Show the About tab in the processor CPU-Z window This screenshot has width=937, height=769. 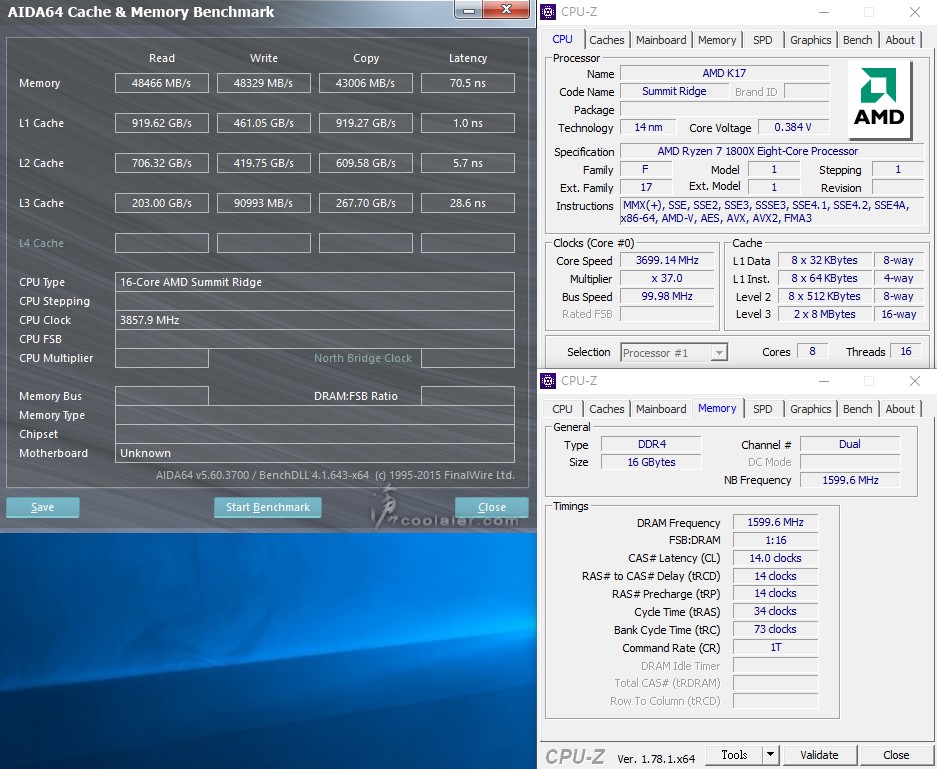900,40
